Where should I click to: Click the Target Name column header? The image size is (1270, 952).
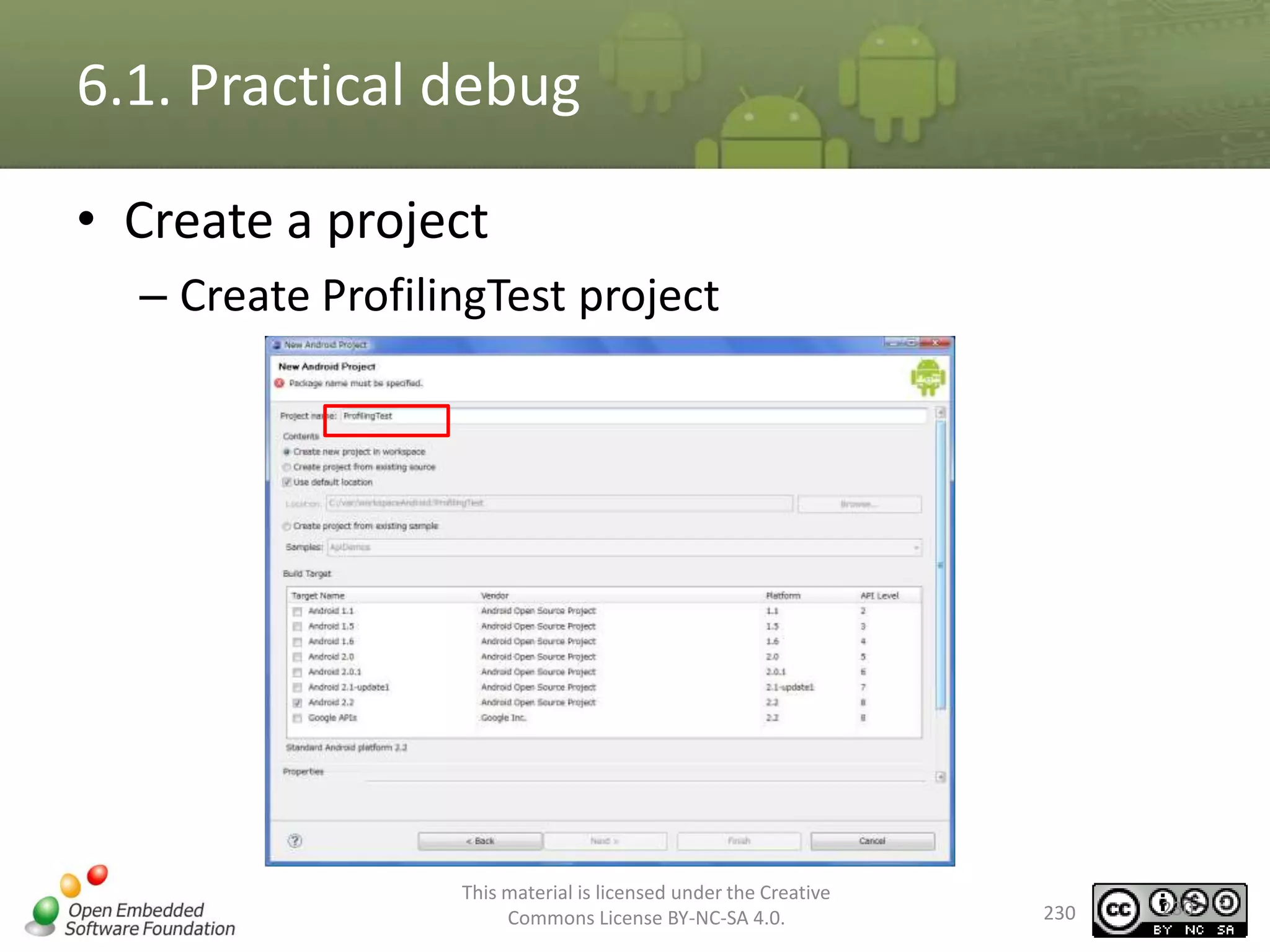(318, 596)
